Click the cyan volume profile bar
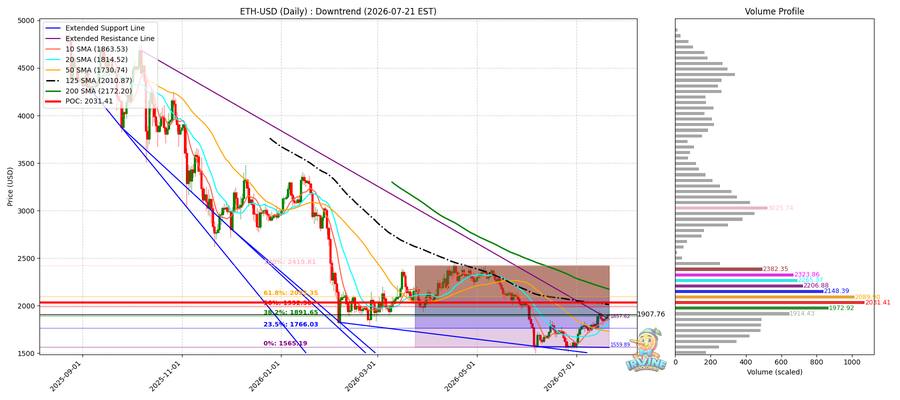The image size is (900, 400). click(736, 280)
